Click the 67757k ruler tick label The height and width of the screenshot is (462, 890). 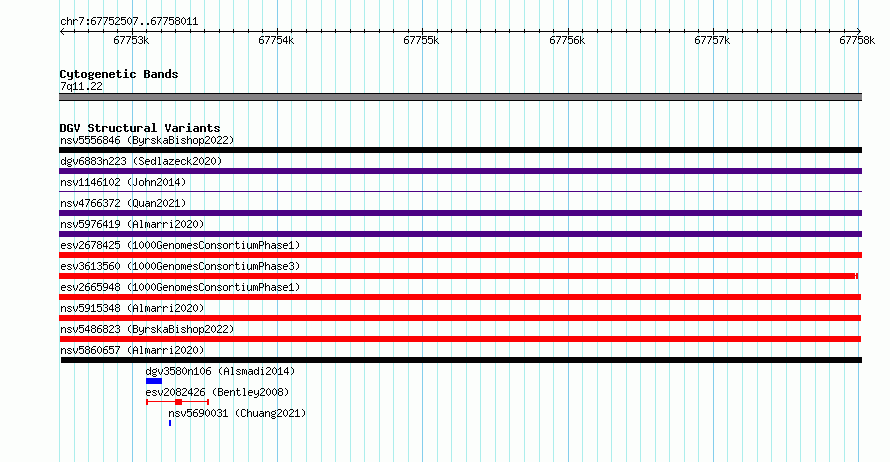point(712,40)
